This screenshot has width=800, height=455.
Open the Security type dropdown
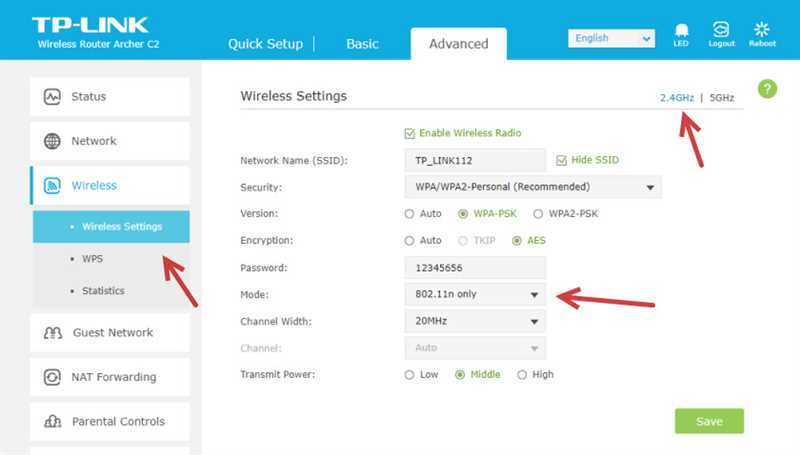point(533,187)
